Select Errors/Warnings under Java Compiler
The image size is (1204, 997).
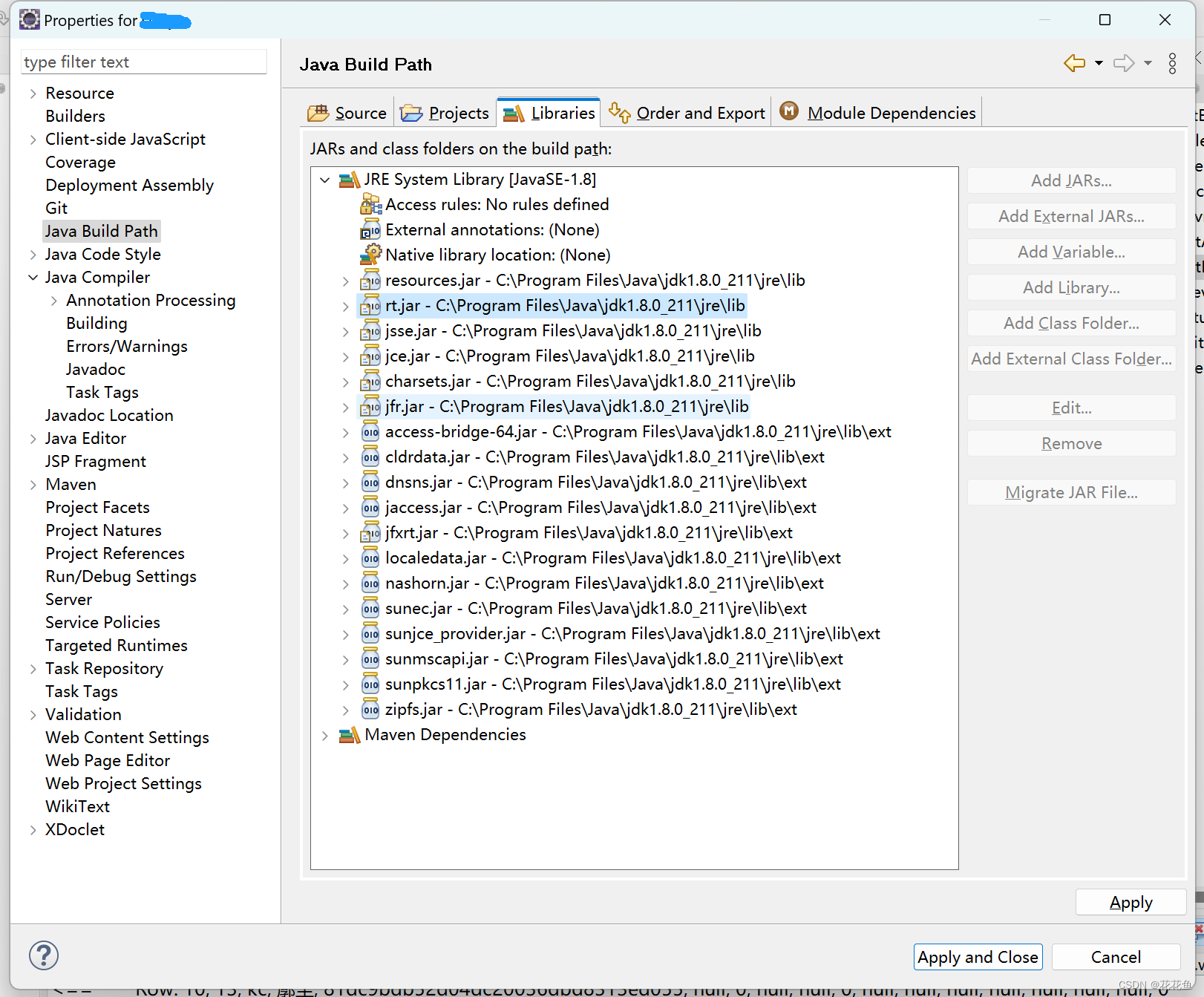coord(126,347)
